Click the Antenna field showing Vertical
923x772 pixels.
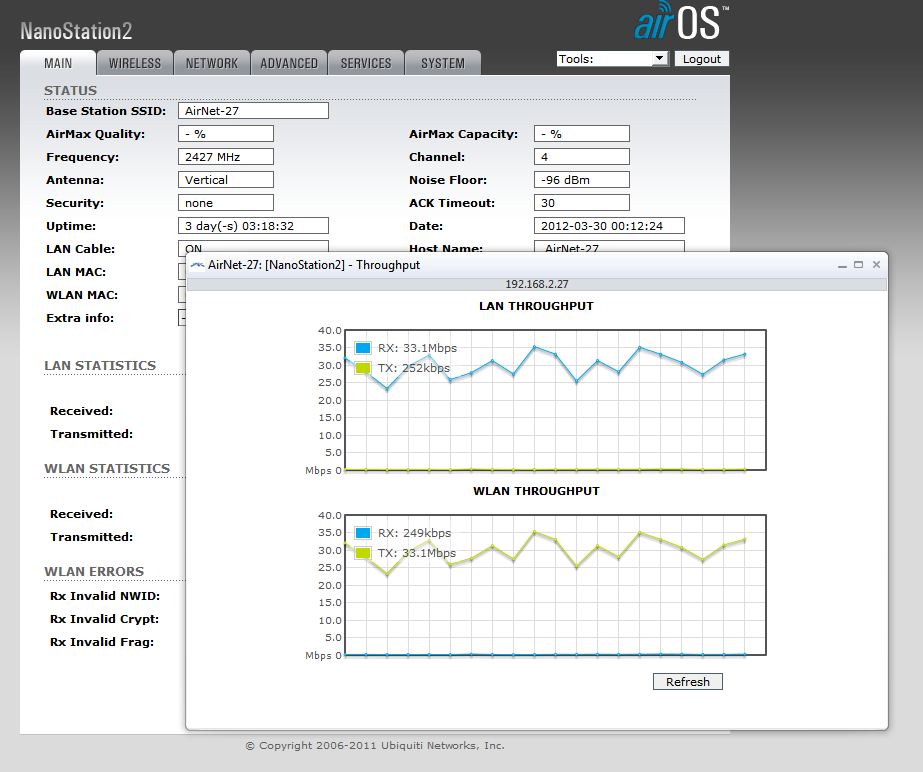(x=226, y=180)
